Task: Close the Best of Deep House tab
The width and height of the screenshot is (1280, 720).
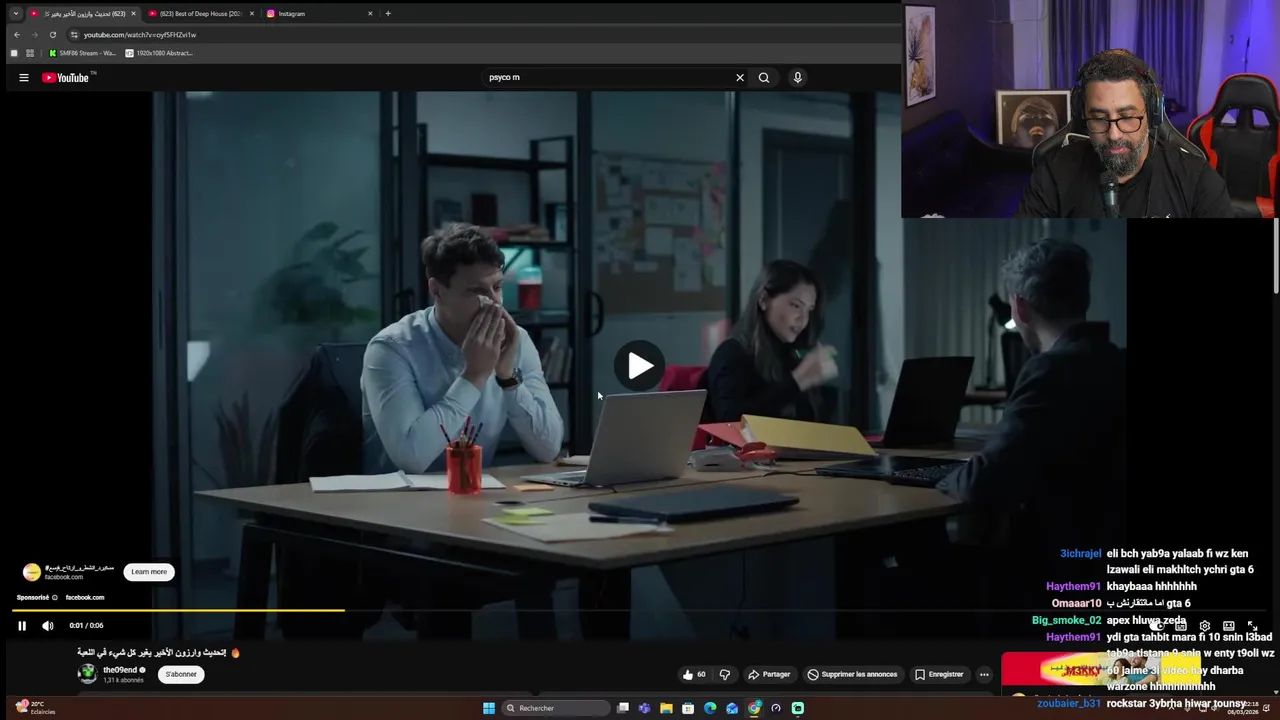Action: [252, 13]
